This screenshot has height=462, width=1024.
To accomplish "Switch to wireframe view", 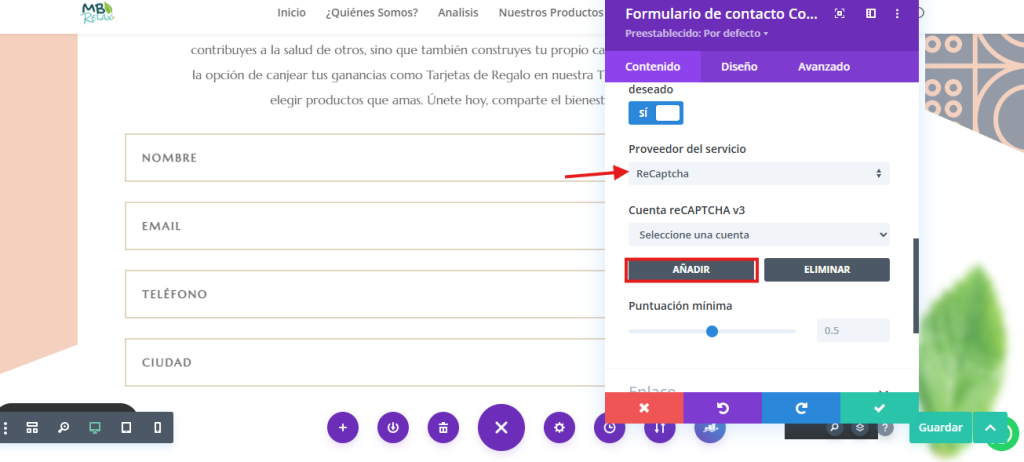I will tap(32, 428).
